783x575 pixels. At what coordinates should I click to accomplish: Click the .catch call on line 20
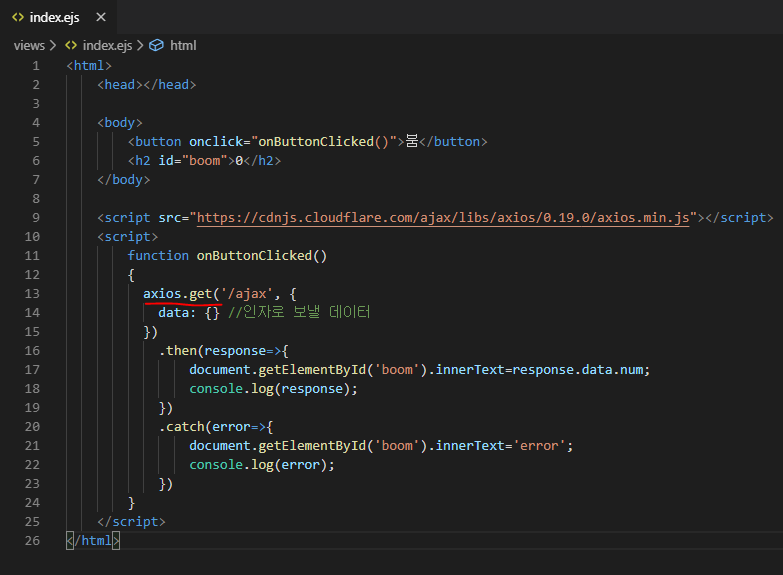(x=181, y=426)
